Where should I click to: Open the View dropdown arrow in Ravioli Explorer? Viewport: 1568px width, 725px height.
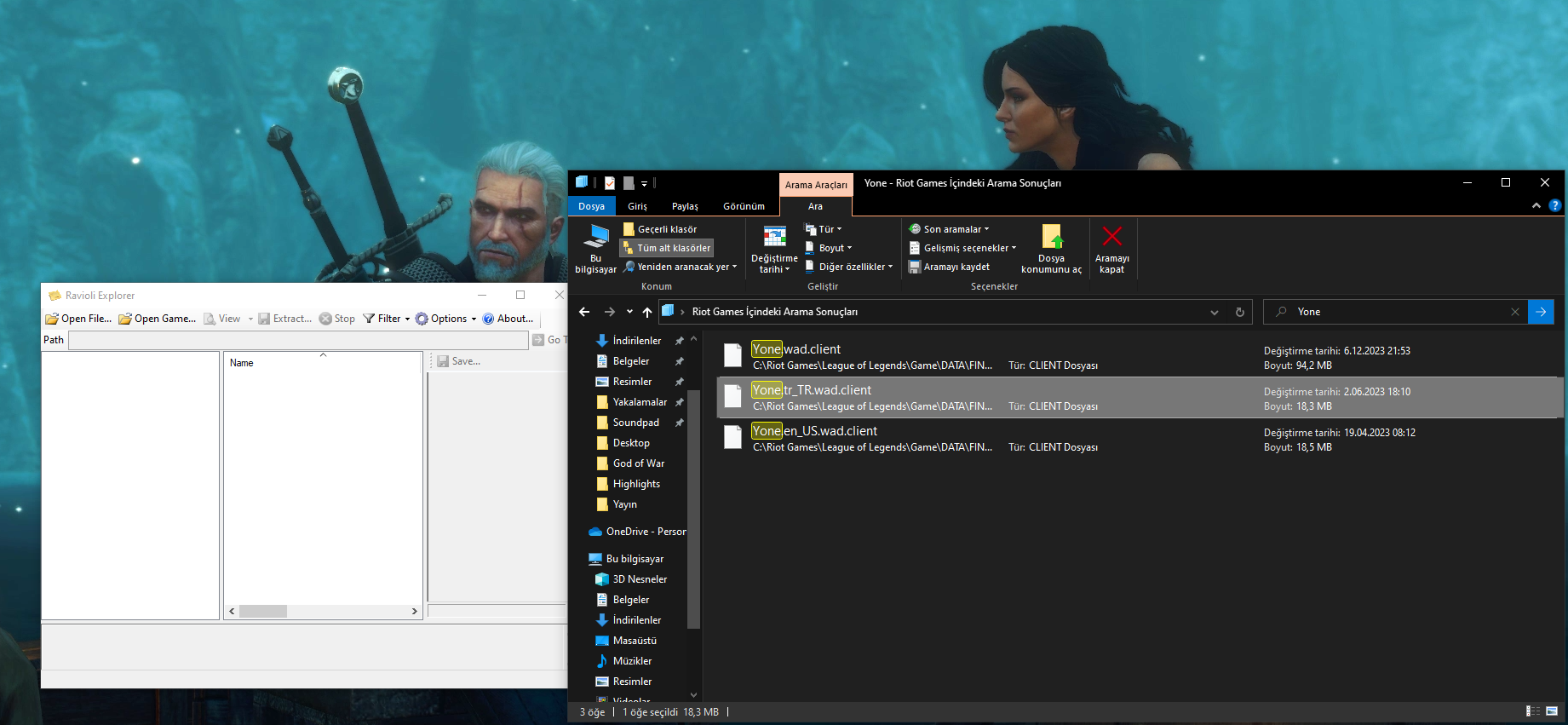coord(250,319)
